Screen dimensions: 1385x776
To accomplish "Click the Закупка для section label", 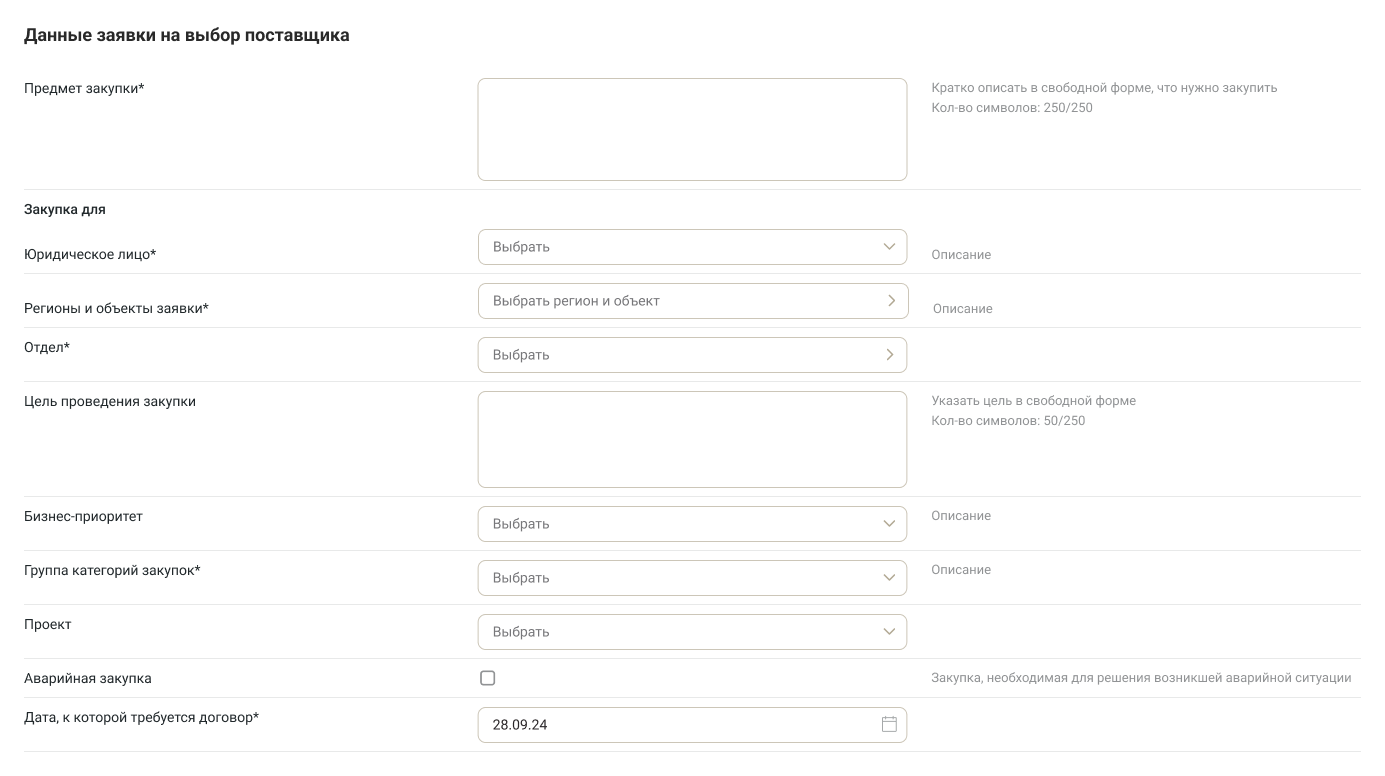I will coord(65,209).
